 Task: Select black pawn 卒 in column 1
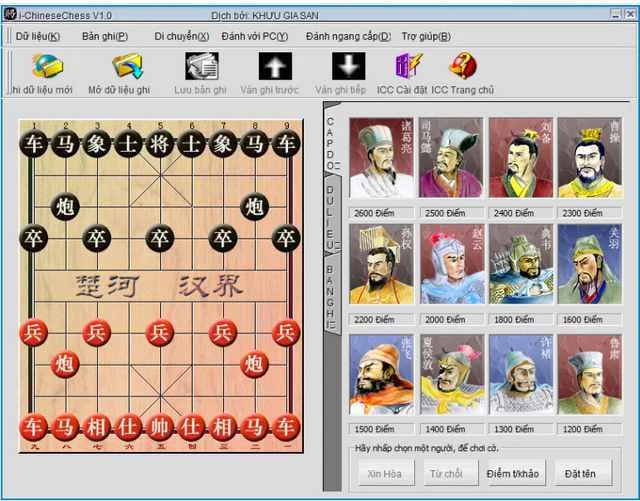[33, 238]
